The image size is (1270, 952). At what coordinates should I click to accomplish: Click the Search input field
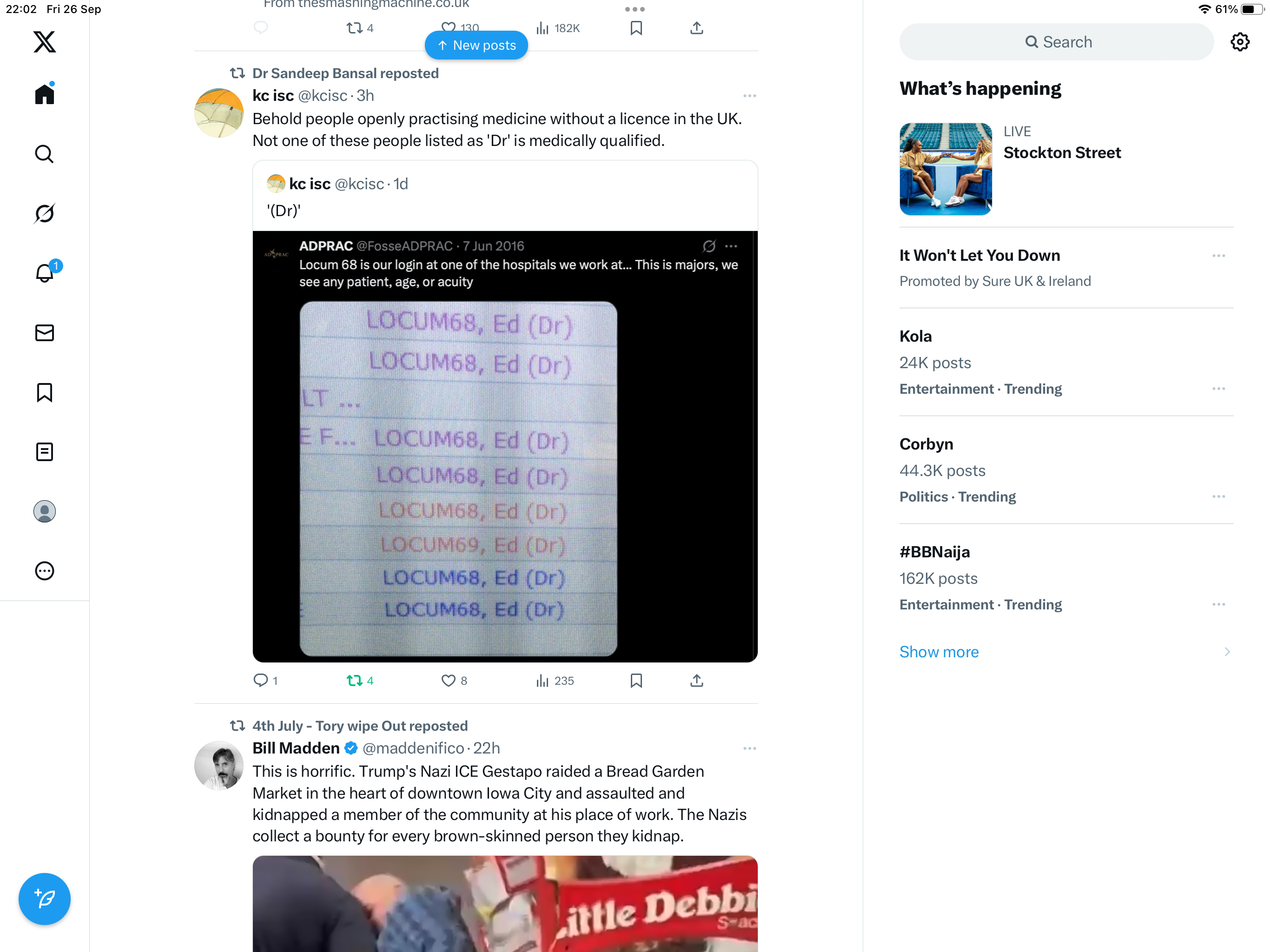click(x=1057, y=42)
